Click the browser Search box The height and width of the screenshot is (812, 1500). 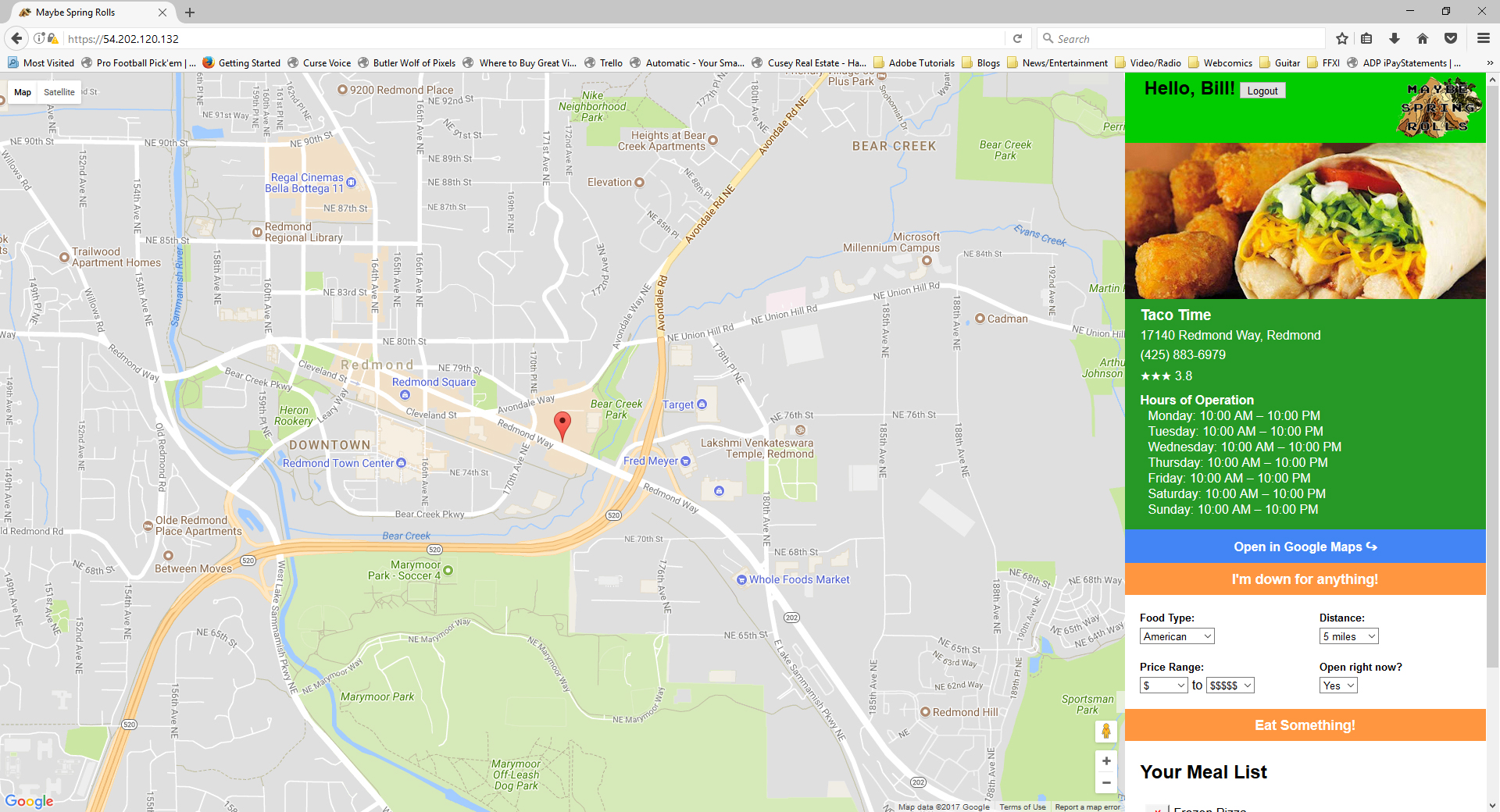(x=1181, y=38)
